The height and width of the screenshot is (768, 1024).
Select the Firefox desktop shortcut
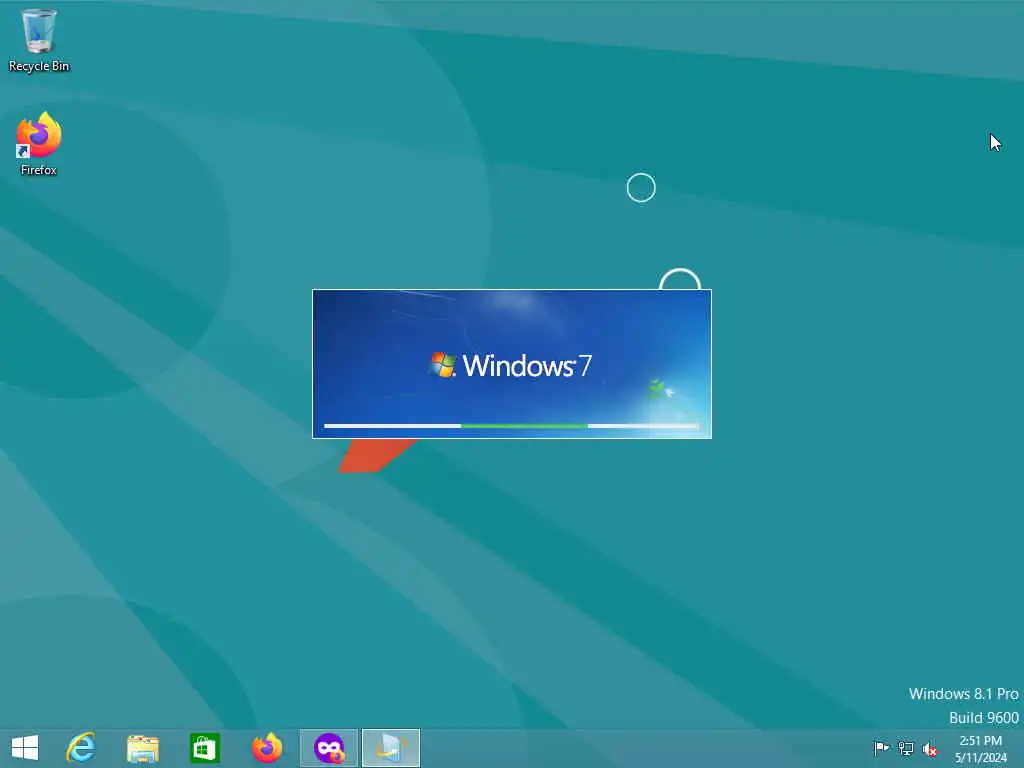point(39,144)
